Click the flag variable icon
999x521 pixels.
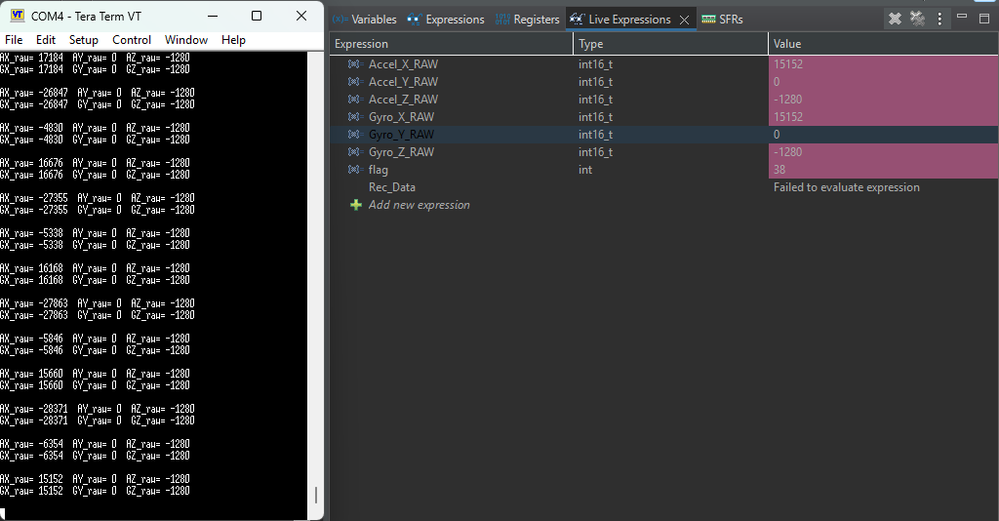coord(354,169)
